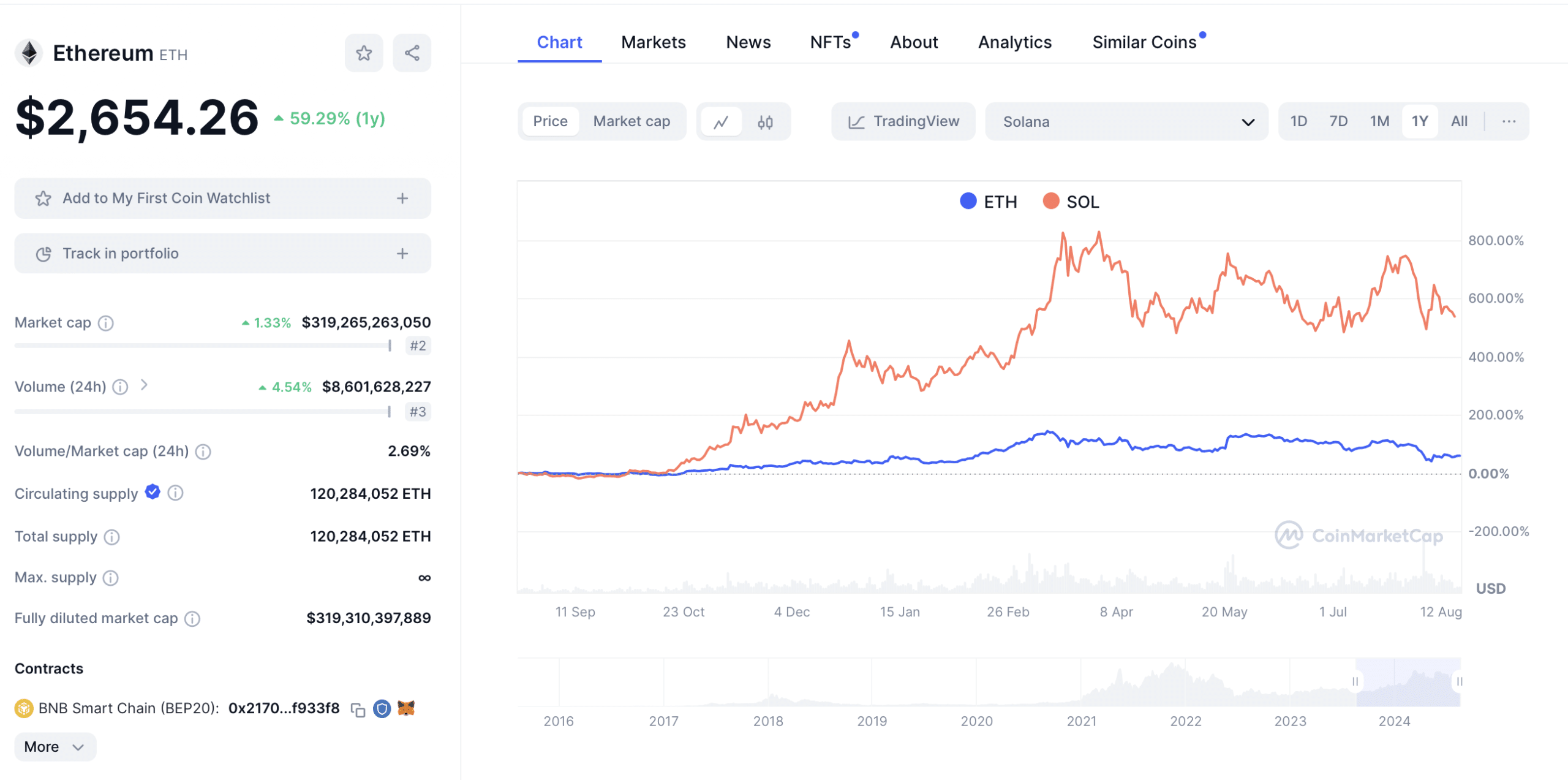Set chart range to 1D

tap(1298, 121)
